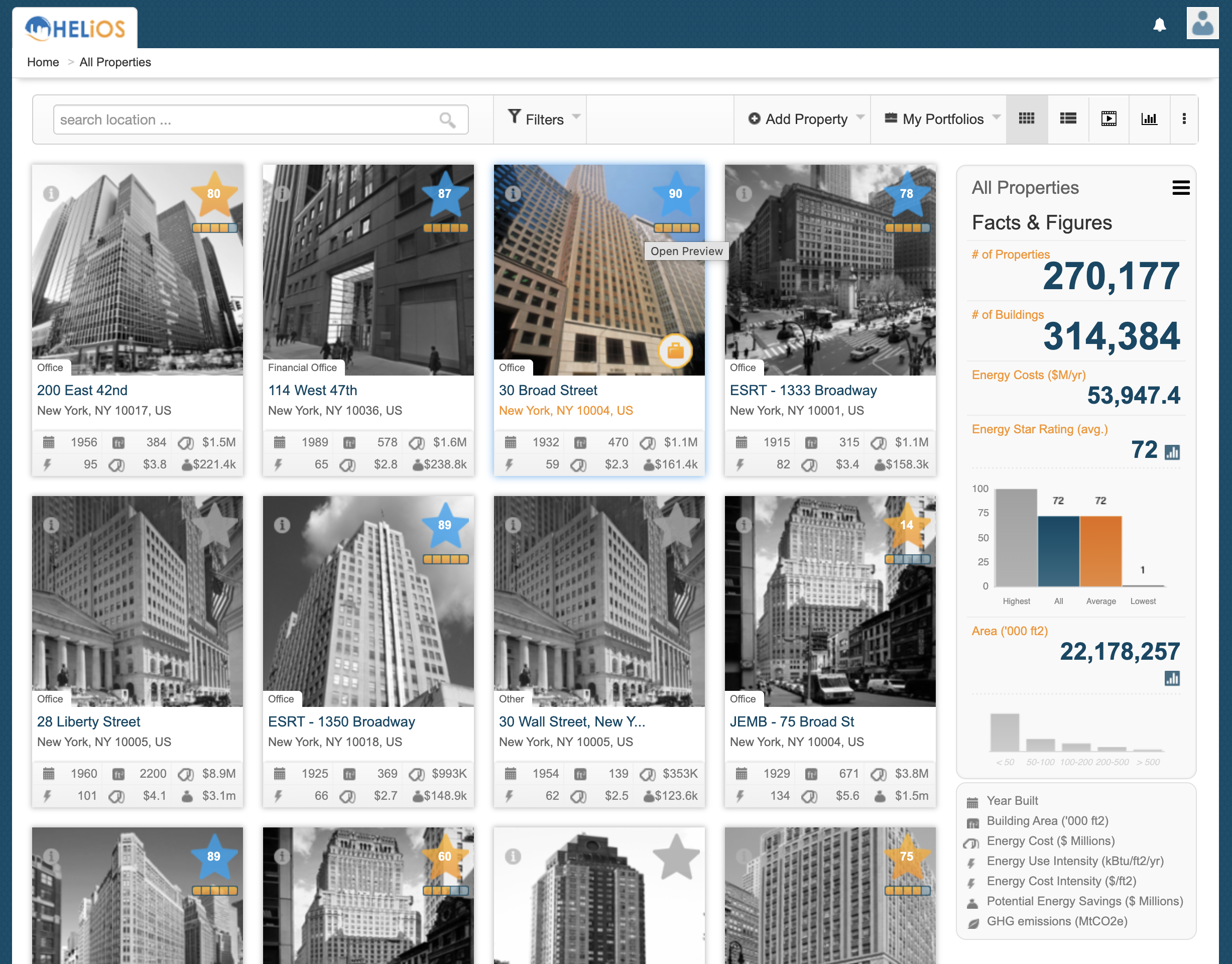This screenshot has width=1232, height=964.
Task: Click info icon on 30 Wall Street card
Action: tap(513, 525)
